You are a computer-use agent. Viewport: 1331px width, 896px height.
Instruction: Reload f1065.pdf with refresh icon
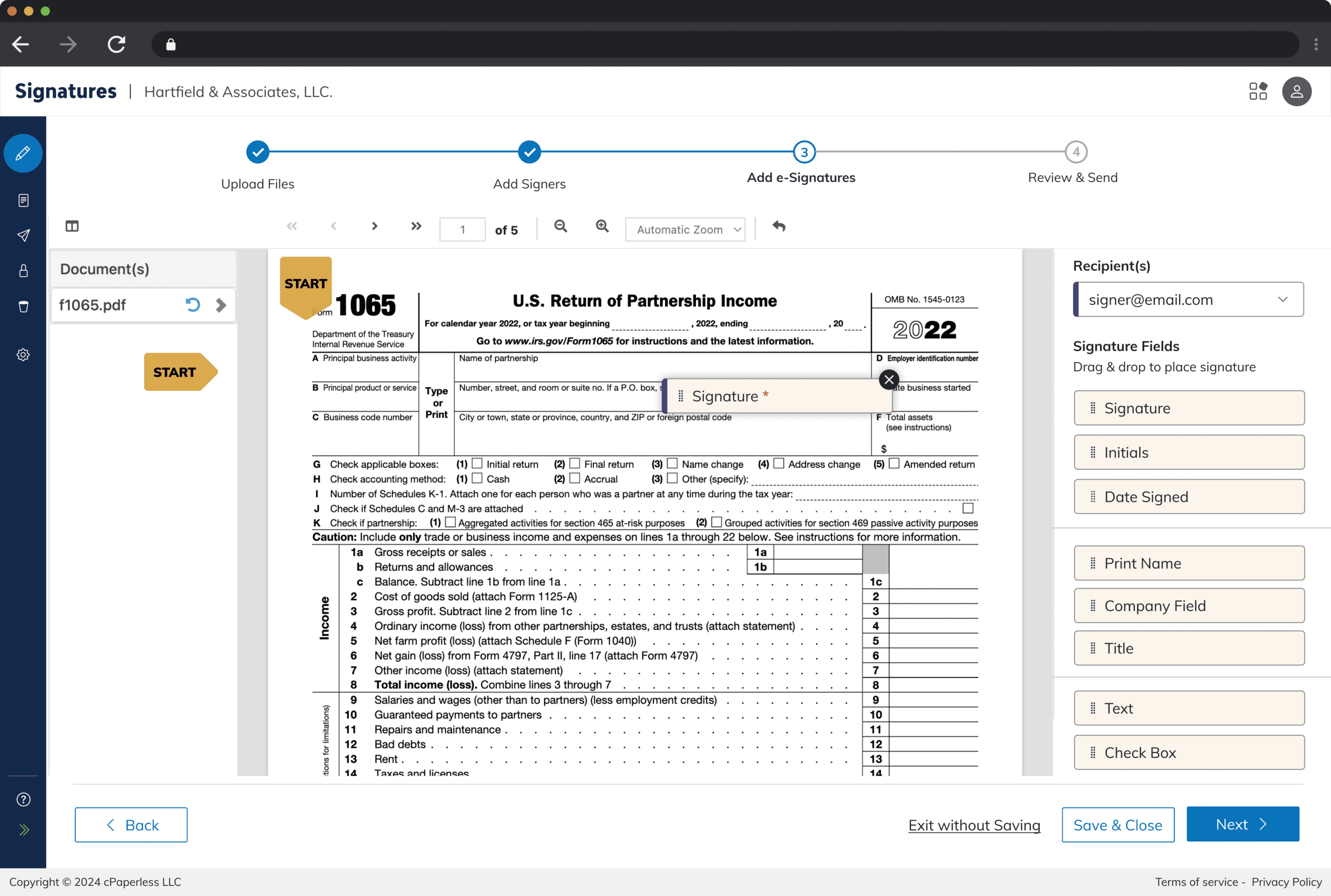pyautogui.click(x=192, y=305)
